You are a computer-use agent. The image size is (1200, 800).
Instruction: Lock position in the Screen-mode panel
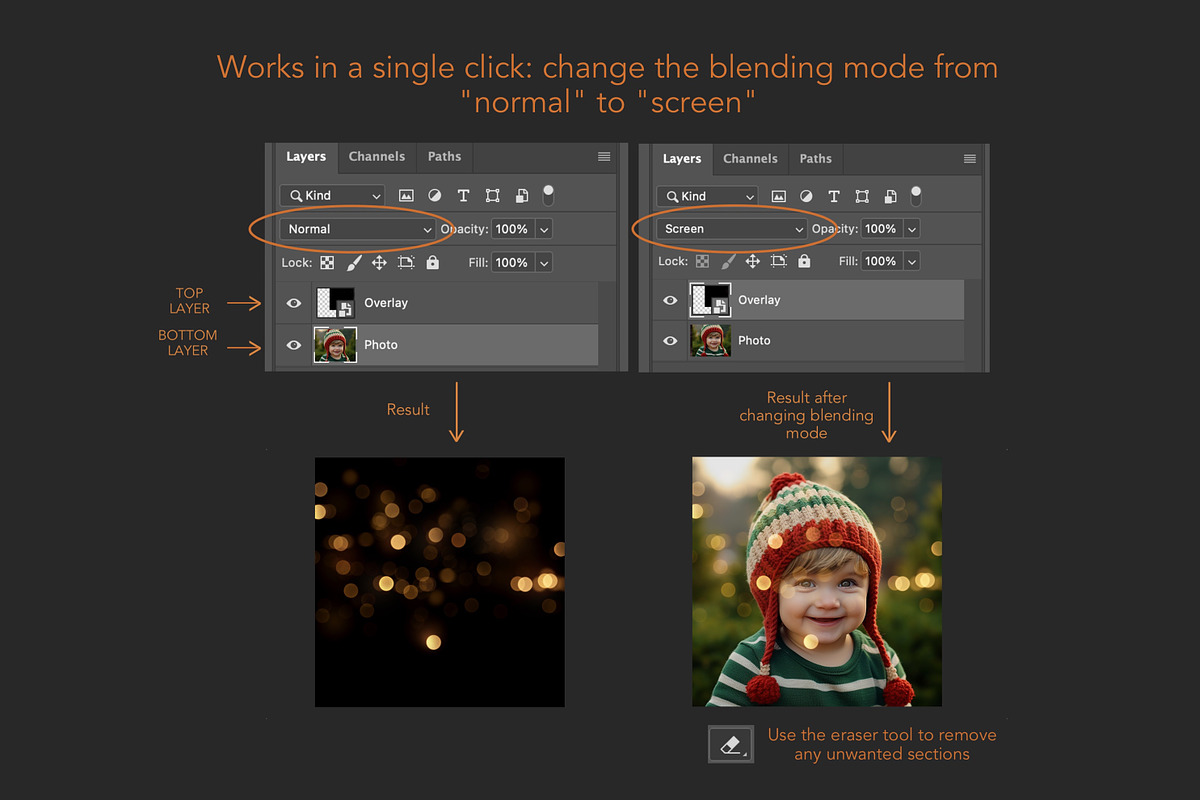[x=752, y=261]
